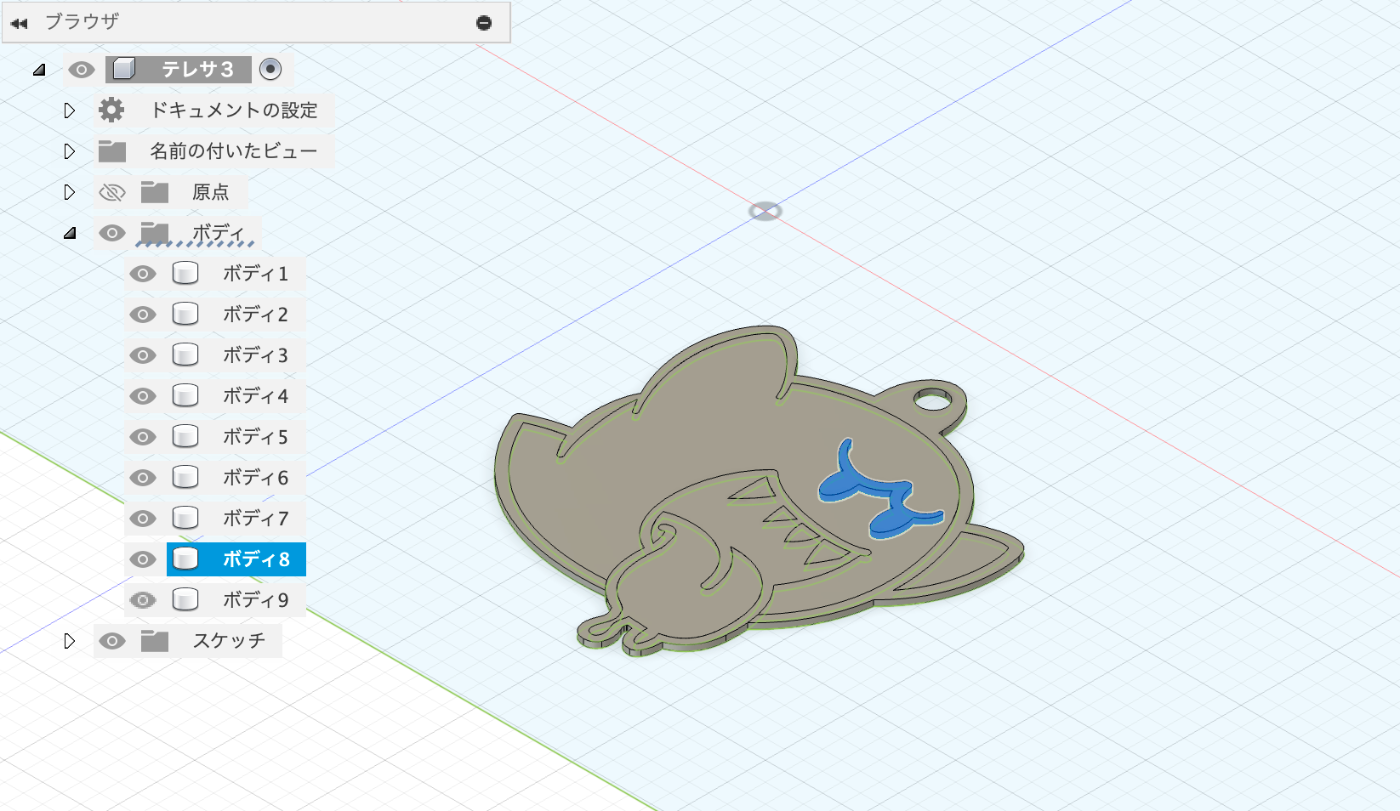Hide ボディ7 with its eye icon
Image resolution: width=1400 pixels, height=811 pixels.
coord(143,518)
